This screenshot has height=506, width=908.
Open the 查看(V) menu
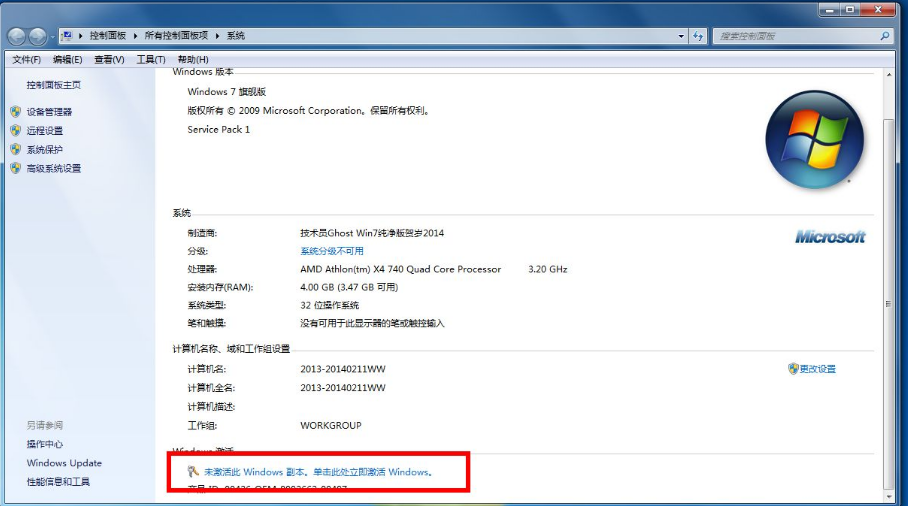tap(109, 59)
